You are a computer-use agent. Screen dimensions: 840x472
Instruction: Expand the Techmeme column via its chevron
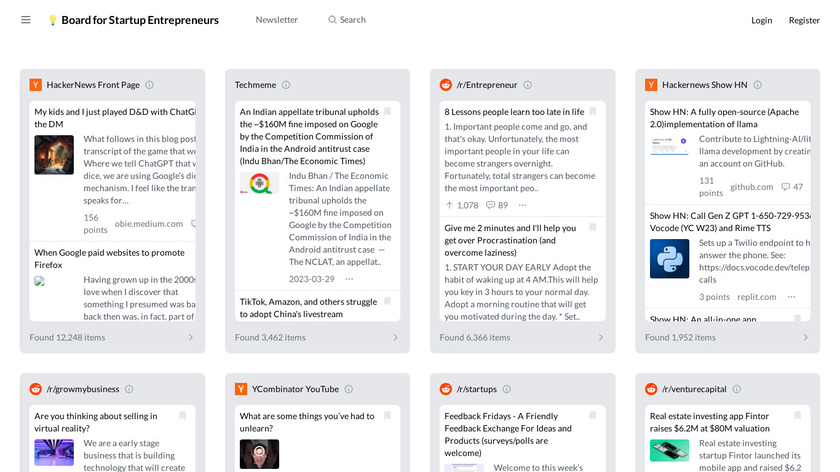pyautogui.click(x=396, y=338)
